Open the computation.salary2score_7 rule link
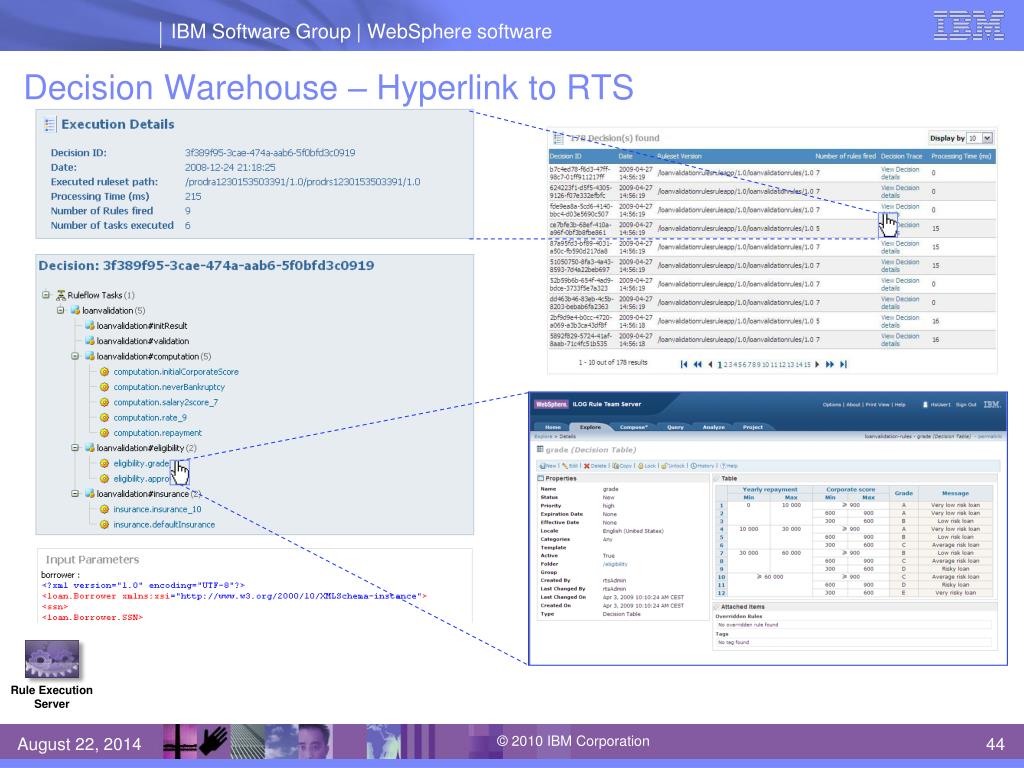Screen dimensions: 1024x768 coord(166,402)
